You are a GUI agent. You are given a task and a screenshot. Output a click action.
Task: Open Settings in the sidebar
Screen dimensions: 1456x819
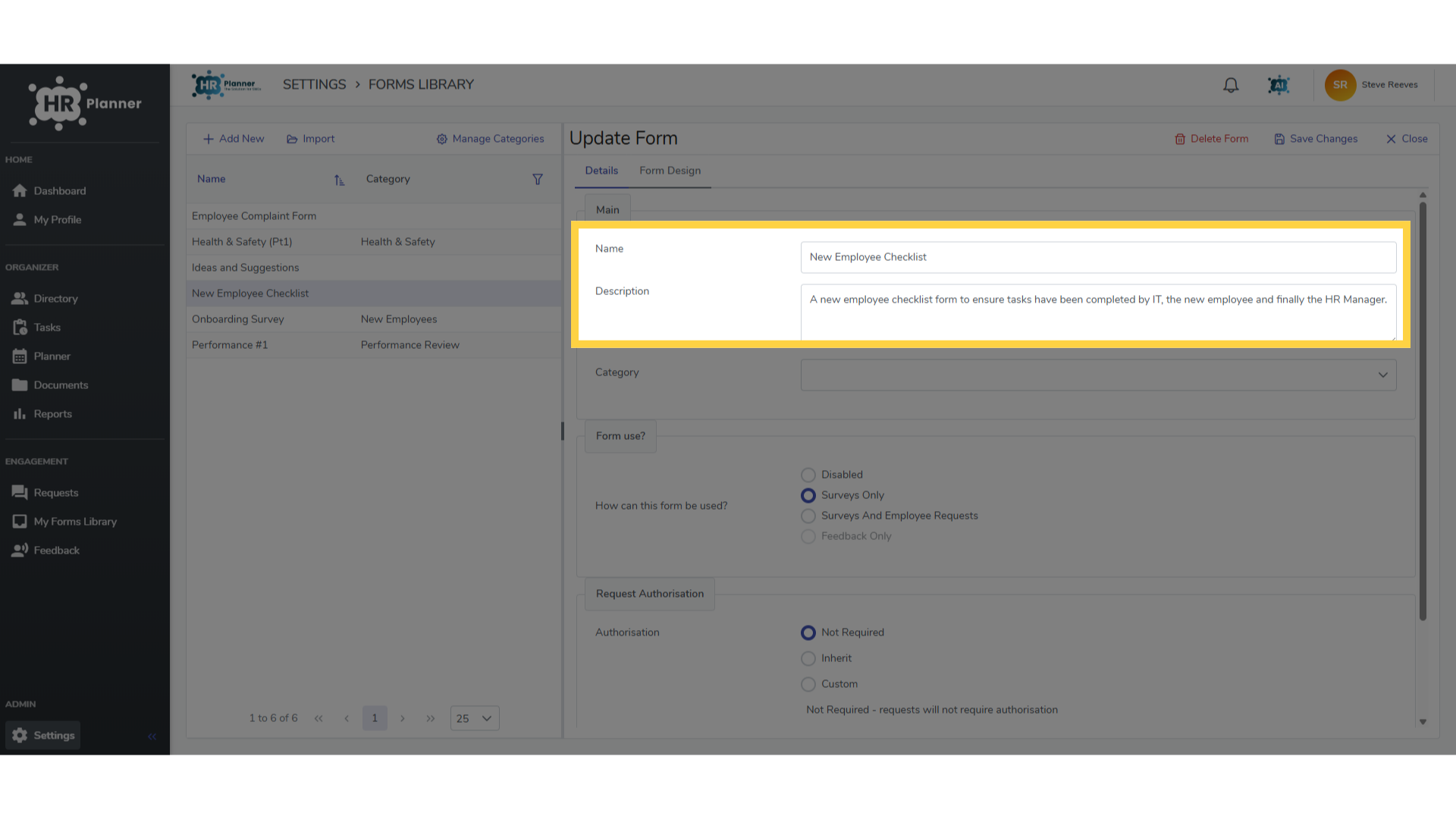[43, 736]
